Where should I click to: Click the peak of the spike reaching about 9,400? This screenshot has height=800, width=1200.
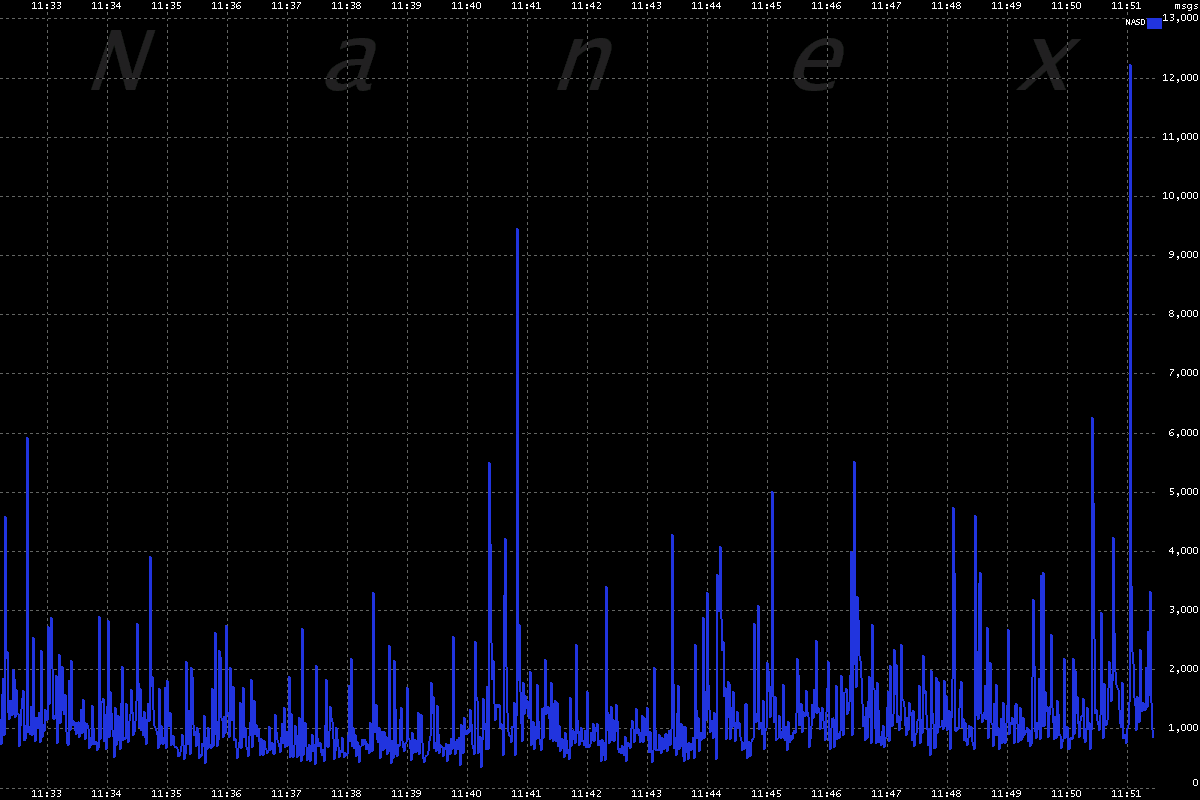517,230
